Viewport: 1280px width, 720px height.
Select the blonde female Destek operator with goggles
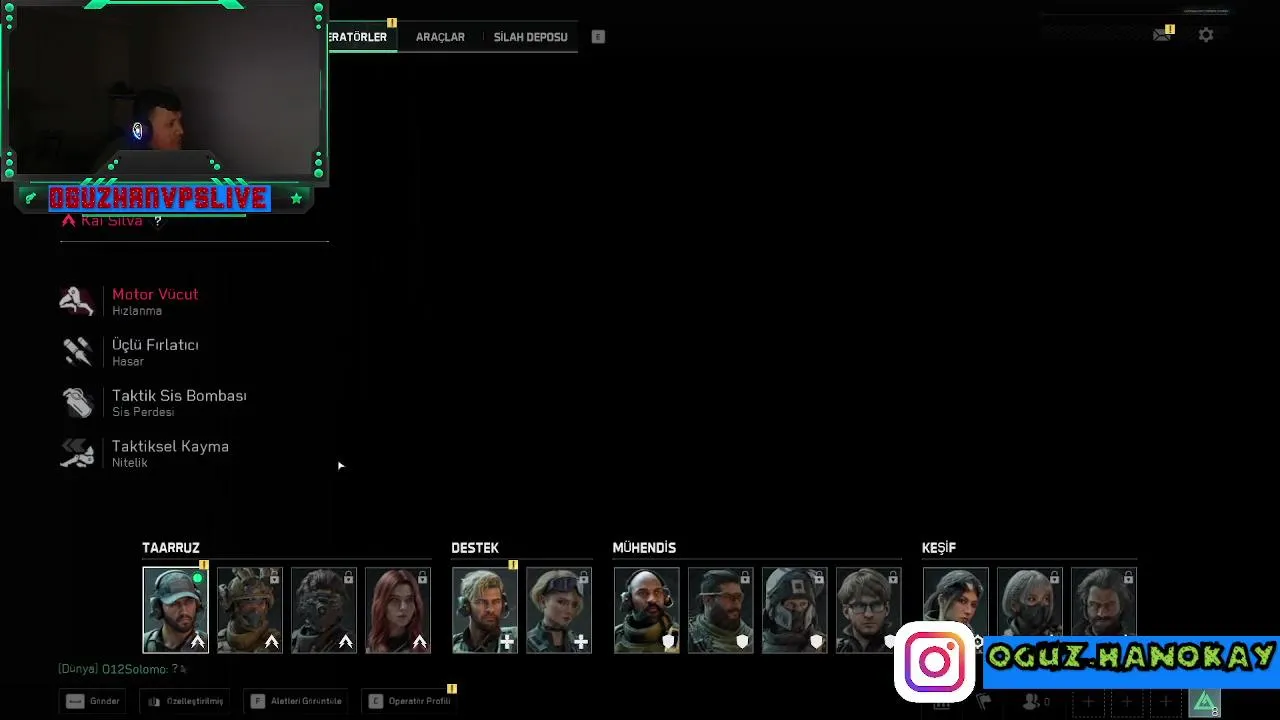coord(559,610)
